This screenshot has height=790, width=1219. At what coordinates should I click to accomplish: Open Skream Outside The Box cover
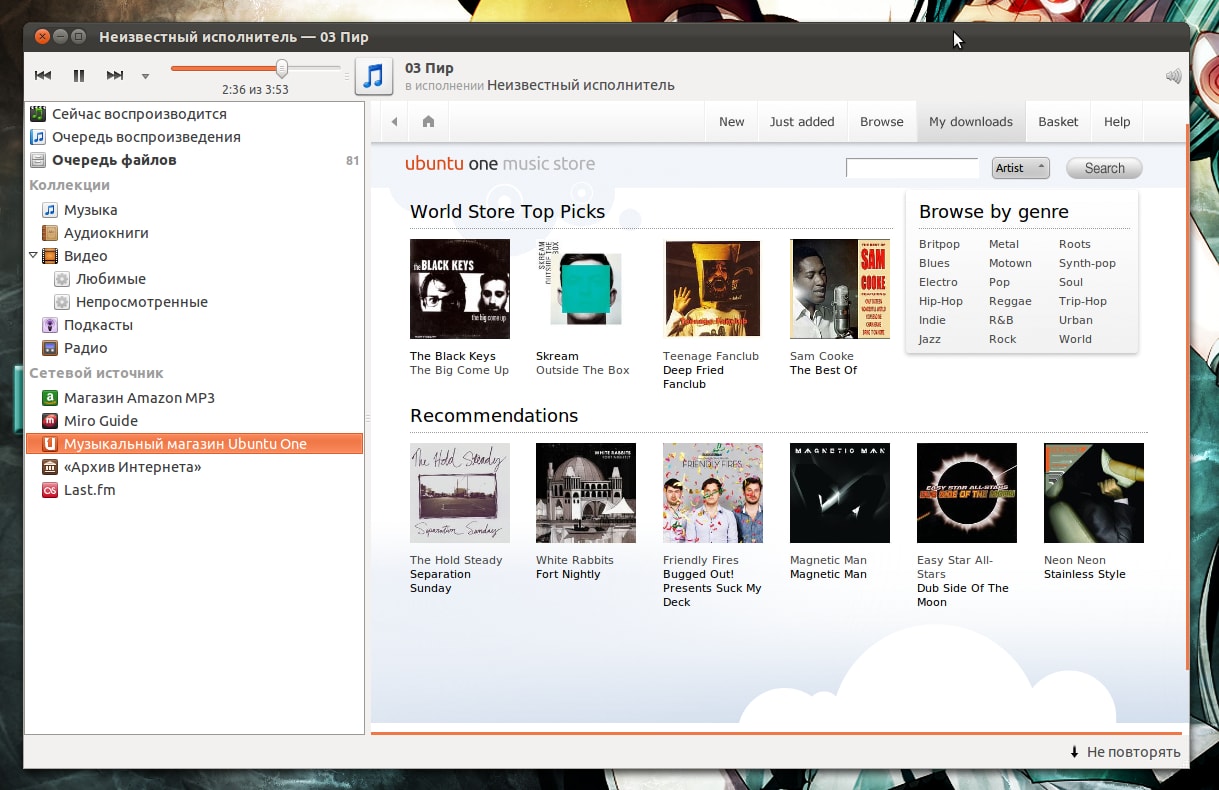click(x=586, y=289)
